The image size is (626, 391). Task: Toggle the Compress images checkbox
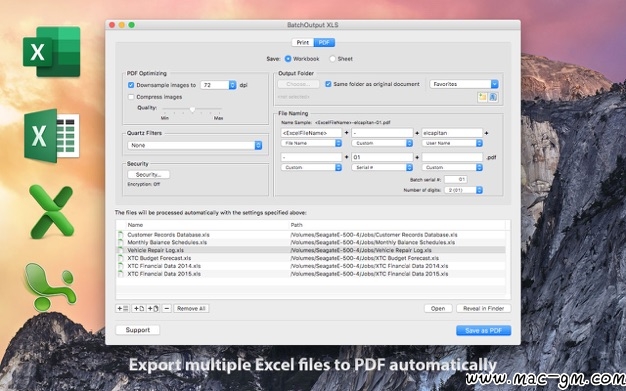click(x=131, y=97)
